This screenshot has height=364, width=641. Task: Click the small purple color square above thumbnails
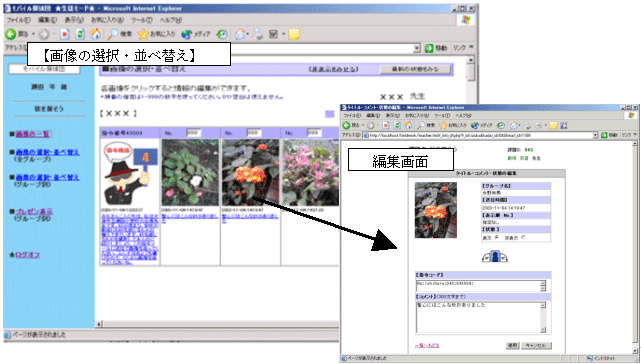click(x=329, y=114)
